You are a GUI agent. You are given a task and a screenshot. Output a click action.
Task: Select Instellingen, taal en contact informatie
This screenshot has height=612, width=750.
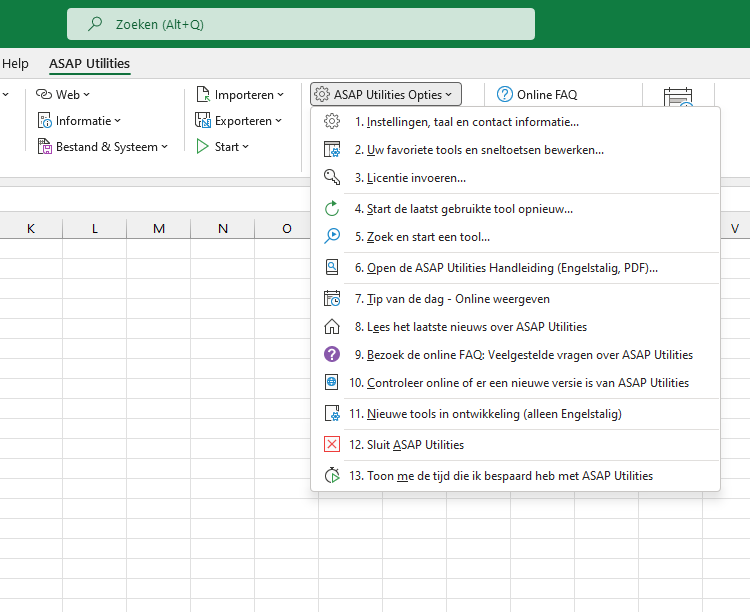point(515,122)
